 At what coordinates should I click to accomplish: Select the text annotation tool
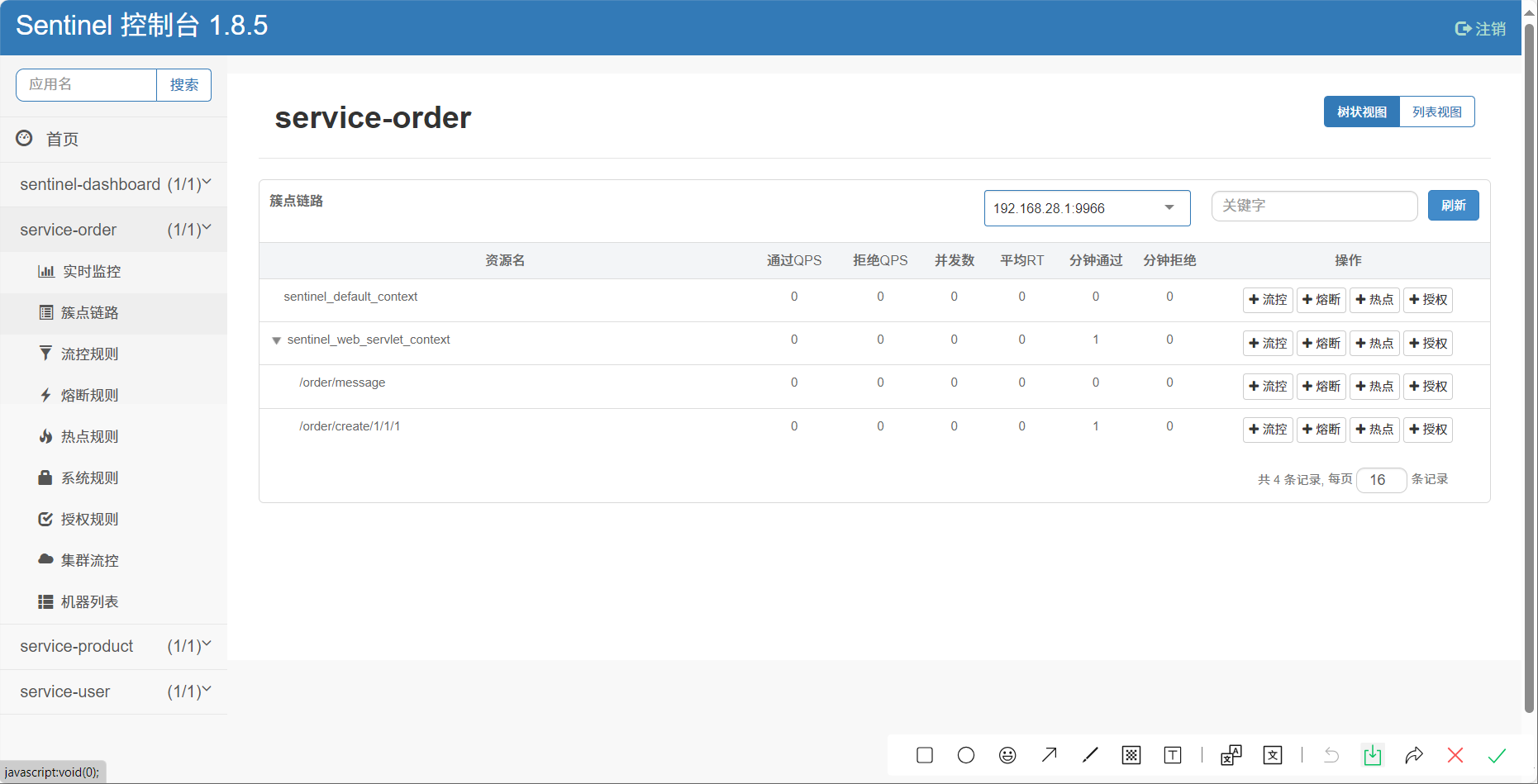(1173, 755)
